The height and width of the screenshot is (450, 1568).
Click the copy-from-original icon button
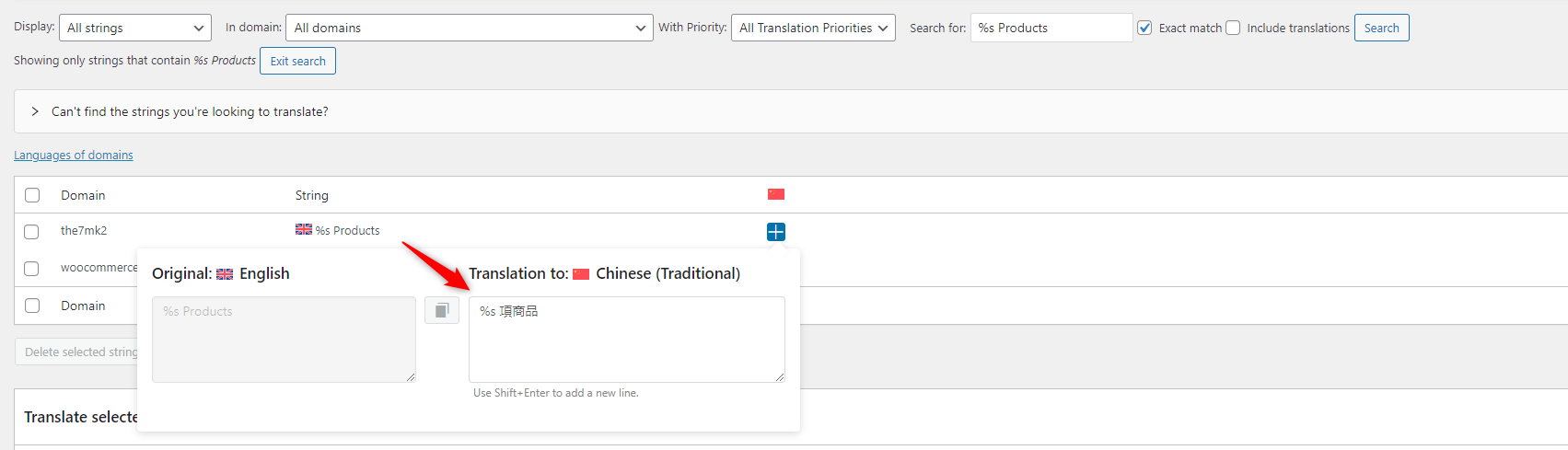pos(442,310)
